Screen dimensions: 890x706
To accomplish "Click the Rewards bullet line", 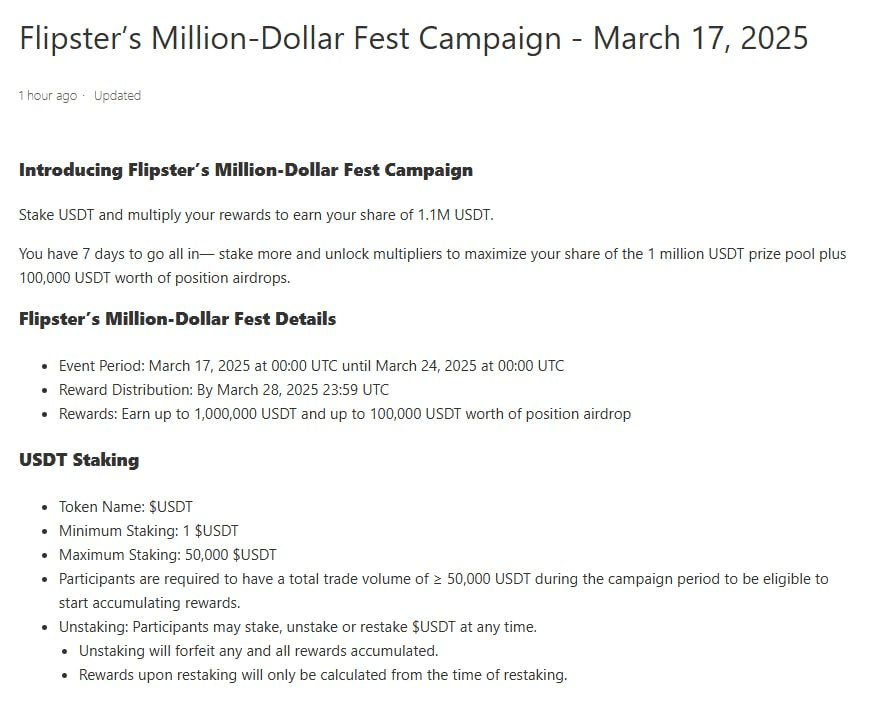I will click(345, 414).
